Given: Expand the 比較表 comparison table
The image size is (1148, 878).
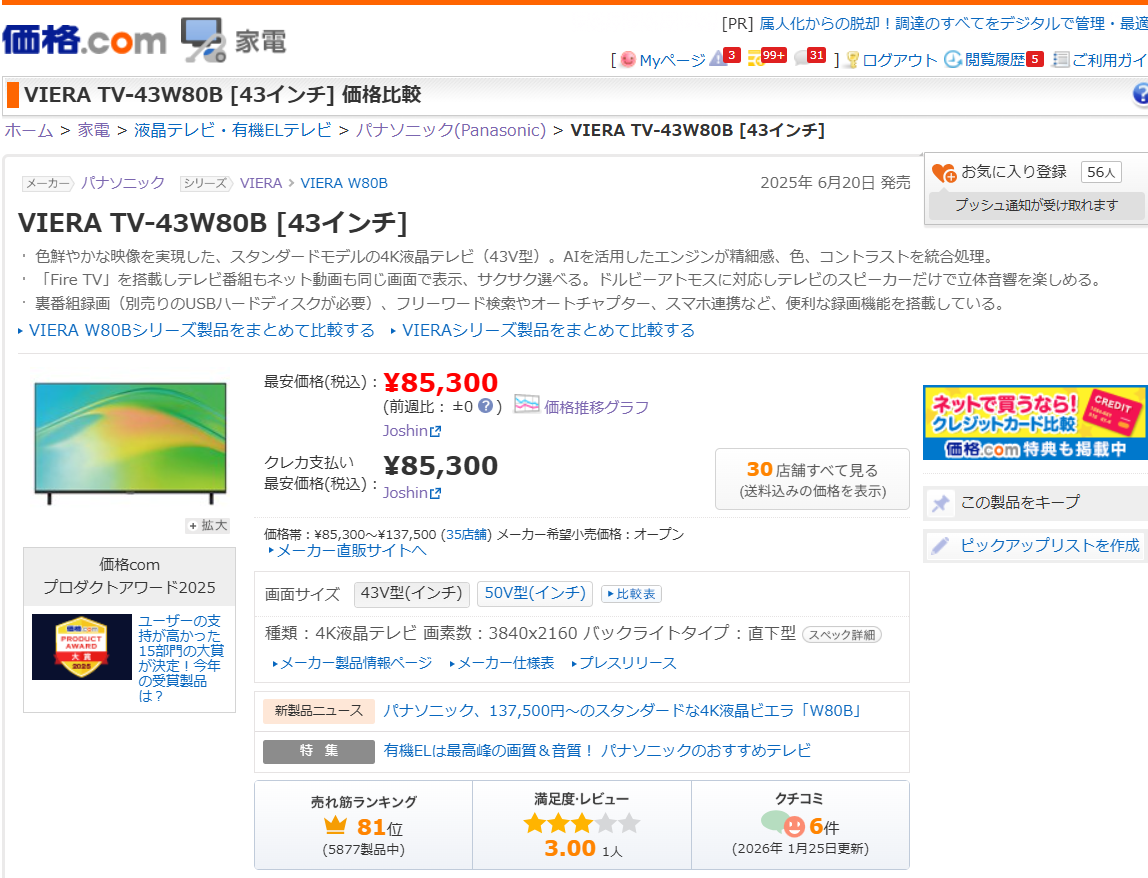Looking at the screenshot, I should (631, 594).
